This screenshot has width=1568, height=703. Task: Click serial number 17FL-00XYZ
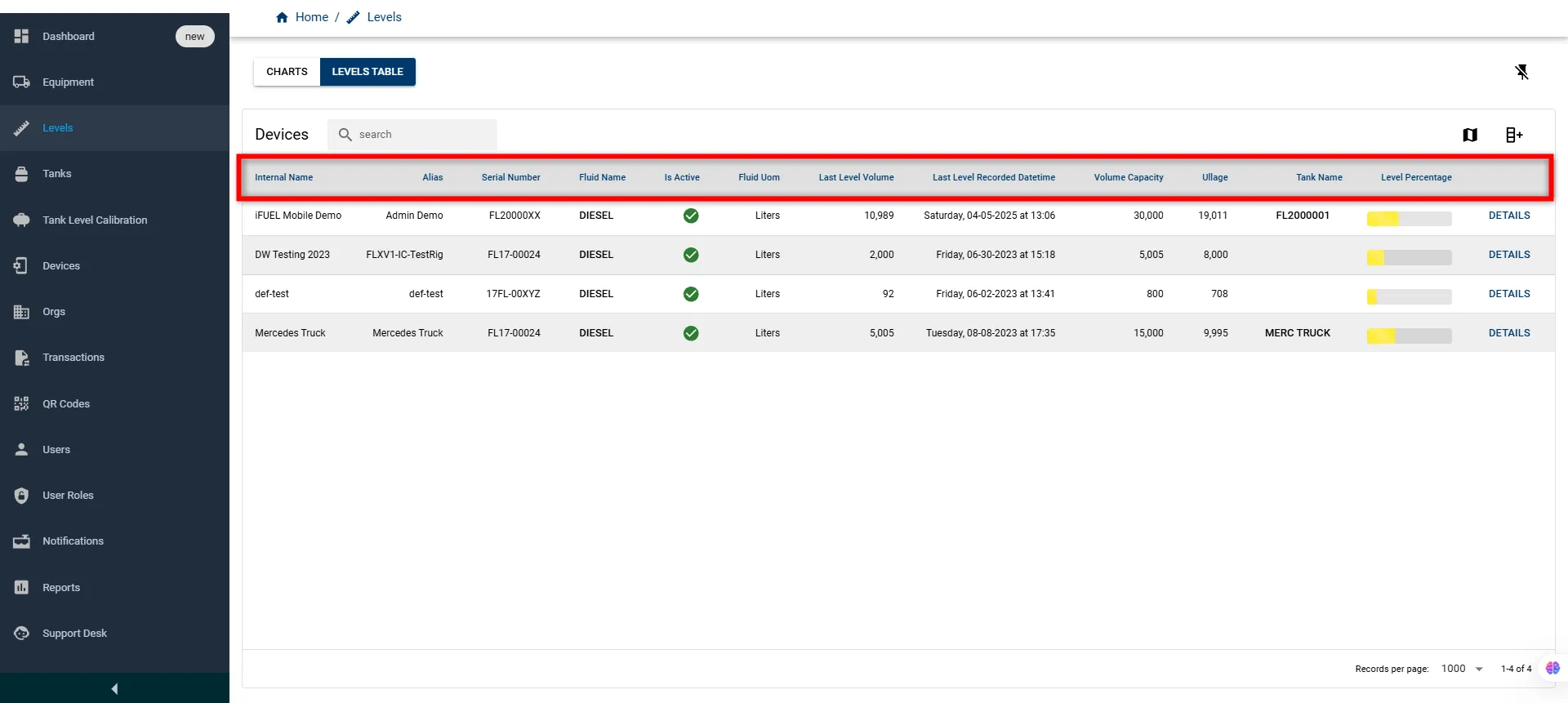click(x=513, y=294)
